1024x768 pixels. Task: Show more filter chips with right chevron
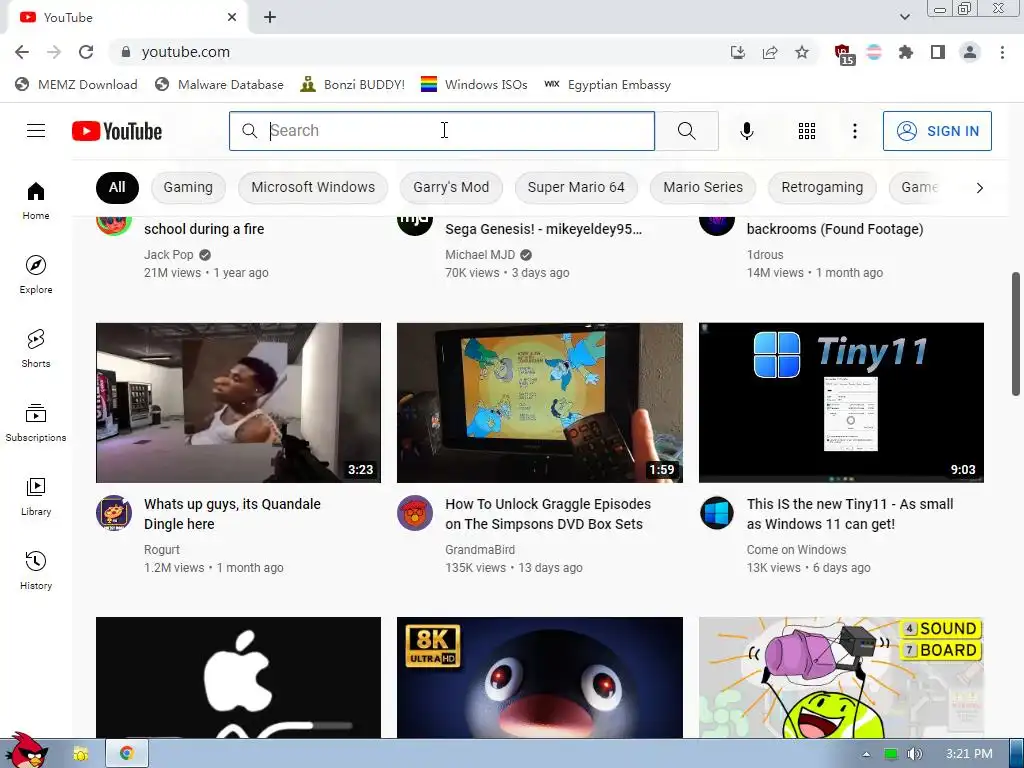979,188
